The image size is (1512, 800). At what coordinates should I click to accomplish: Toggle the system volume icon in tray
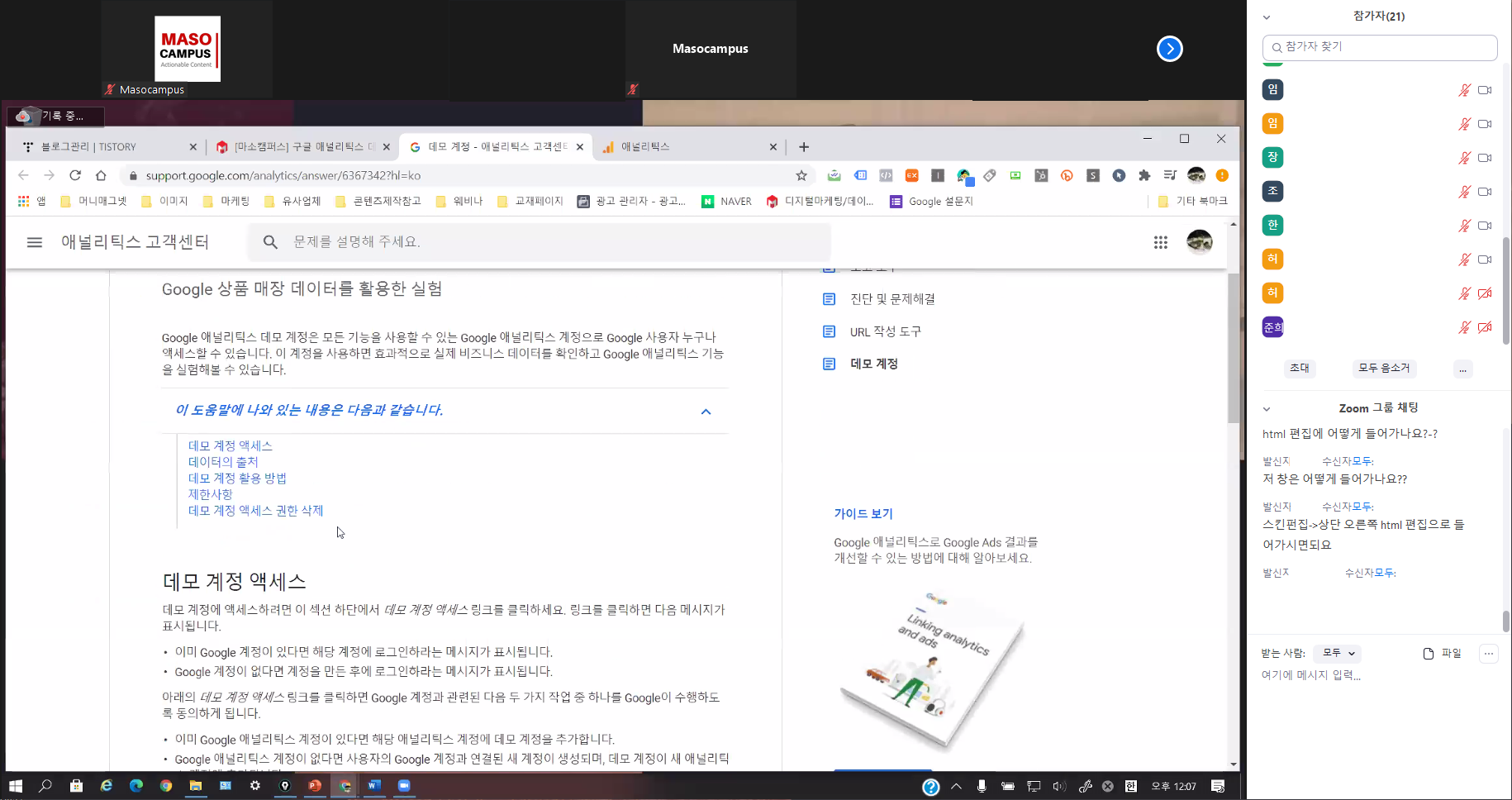coord(1058,786)
